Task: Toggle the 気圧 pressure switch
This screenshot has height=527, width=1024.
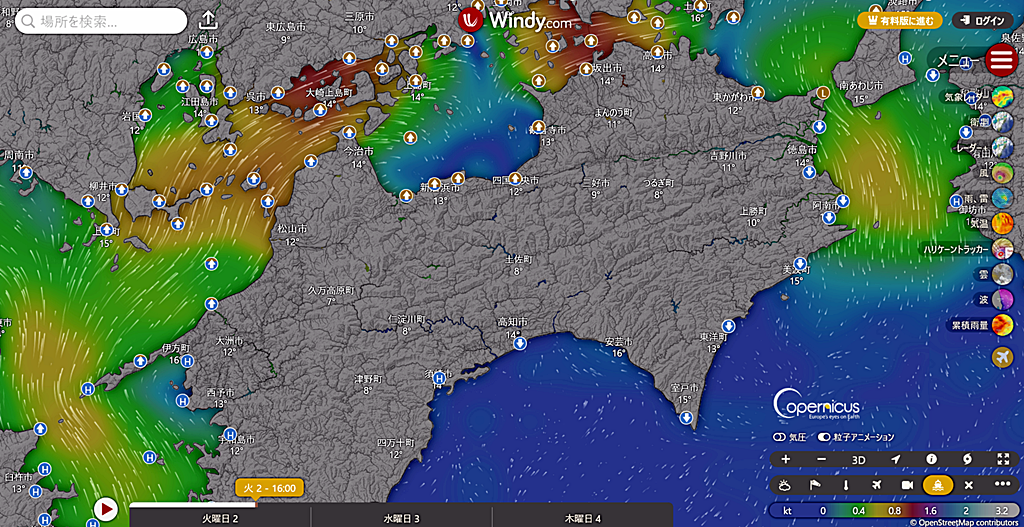Action: coord(777,437)
